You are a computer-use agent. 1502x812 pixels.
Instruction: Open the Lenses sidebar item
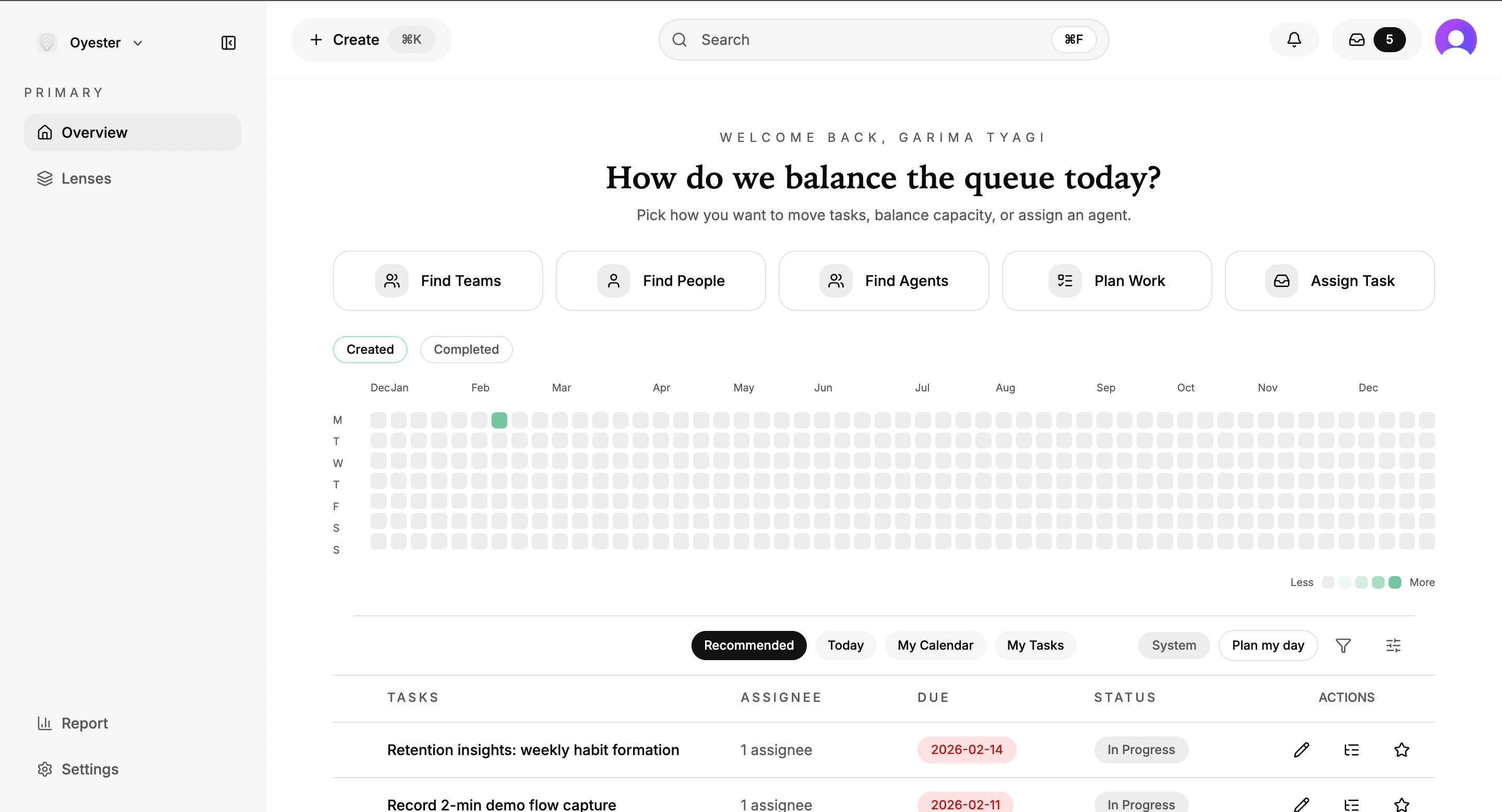[x=86, y=178]
